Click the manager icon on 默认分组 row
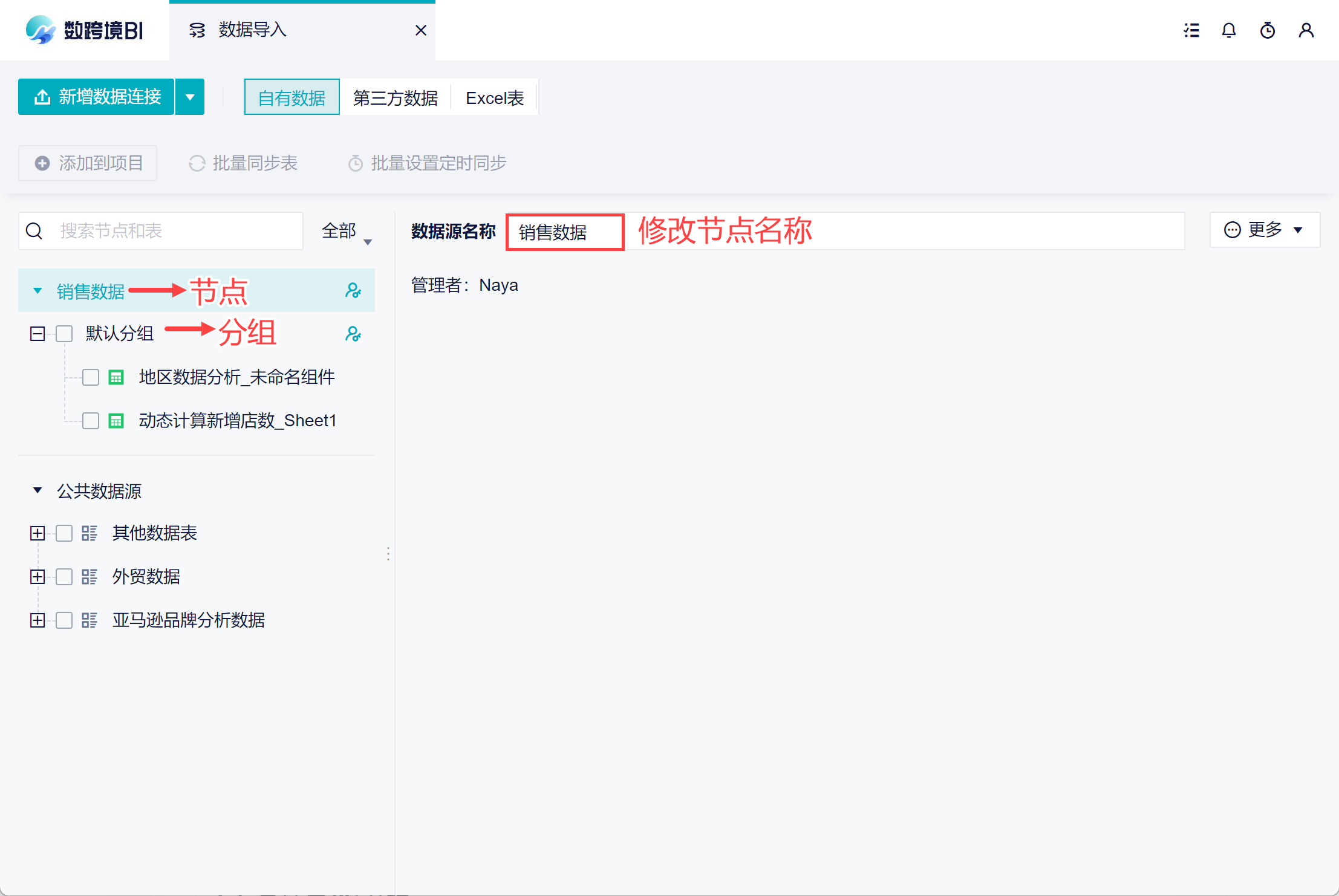 click(x=353, y=334)
